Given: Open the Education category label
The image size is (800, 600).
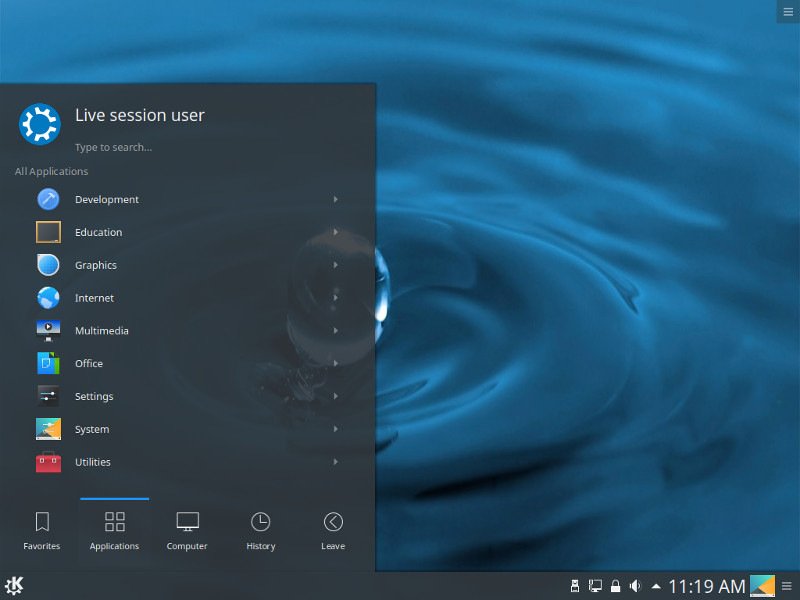Looking at the screenshot, I should 98,232.
